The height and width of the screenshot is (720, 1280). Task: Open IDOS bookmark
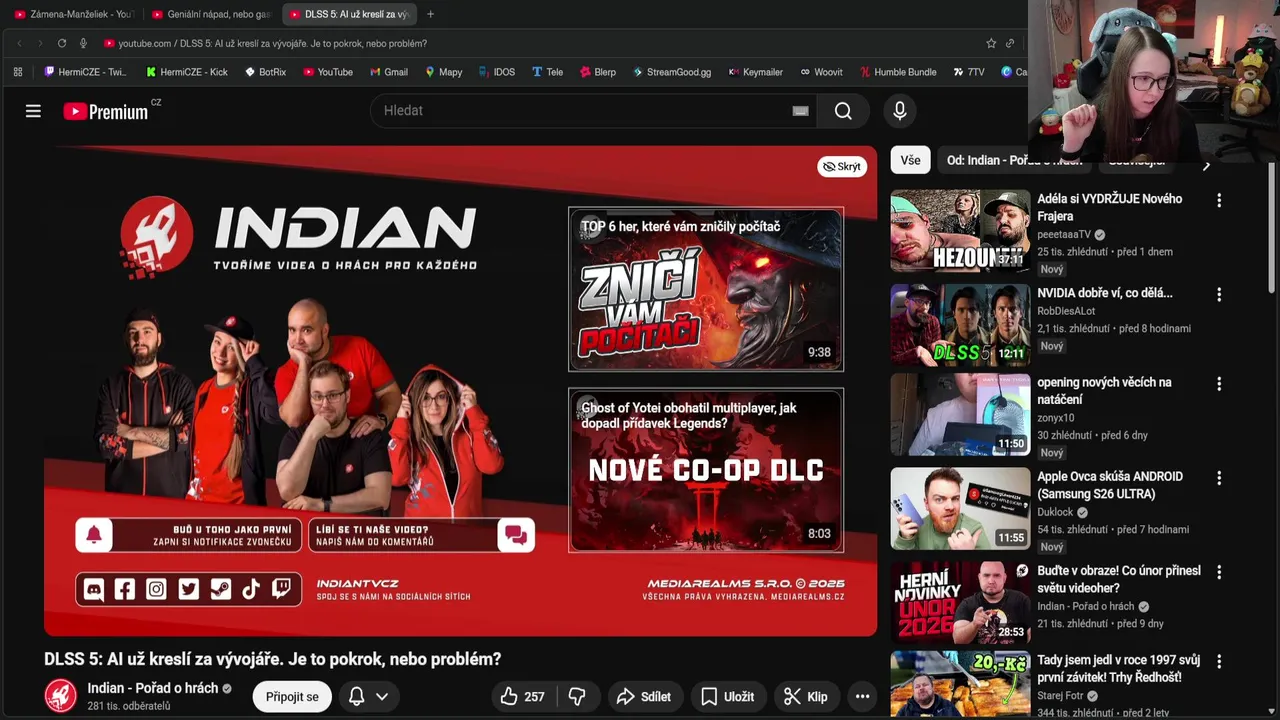pos(496,72)
